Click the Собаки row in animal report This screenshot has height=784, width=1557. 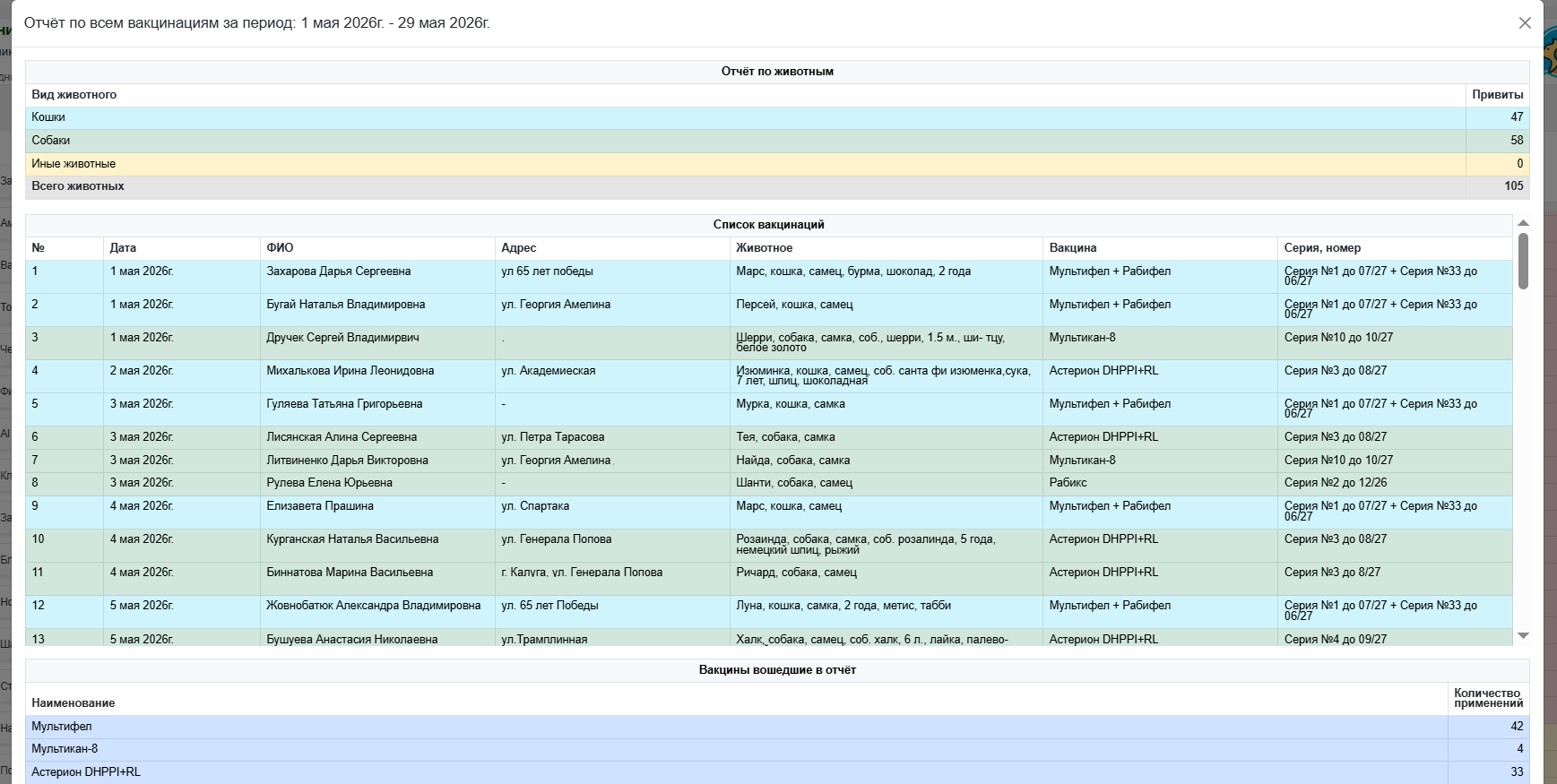pos(777,141)
